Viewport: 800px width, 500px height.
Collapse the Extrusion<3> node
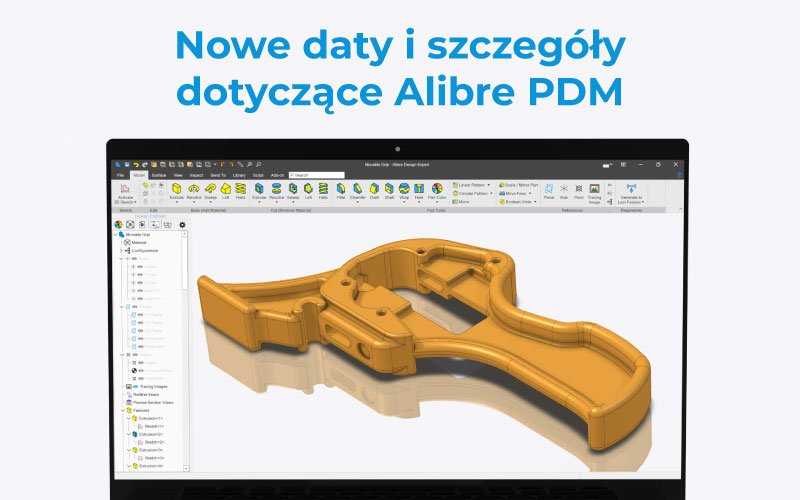(129, 451)
